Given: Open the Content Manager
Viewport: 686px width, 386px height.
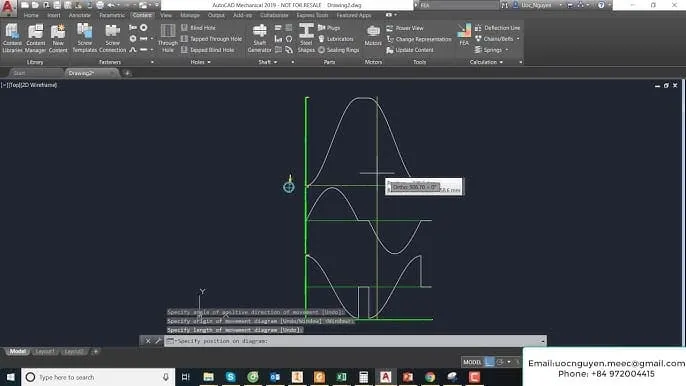Looking at the screenshot, I should tap(35, 39).
